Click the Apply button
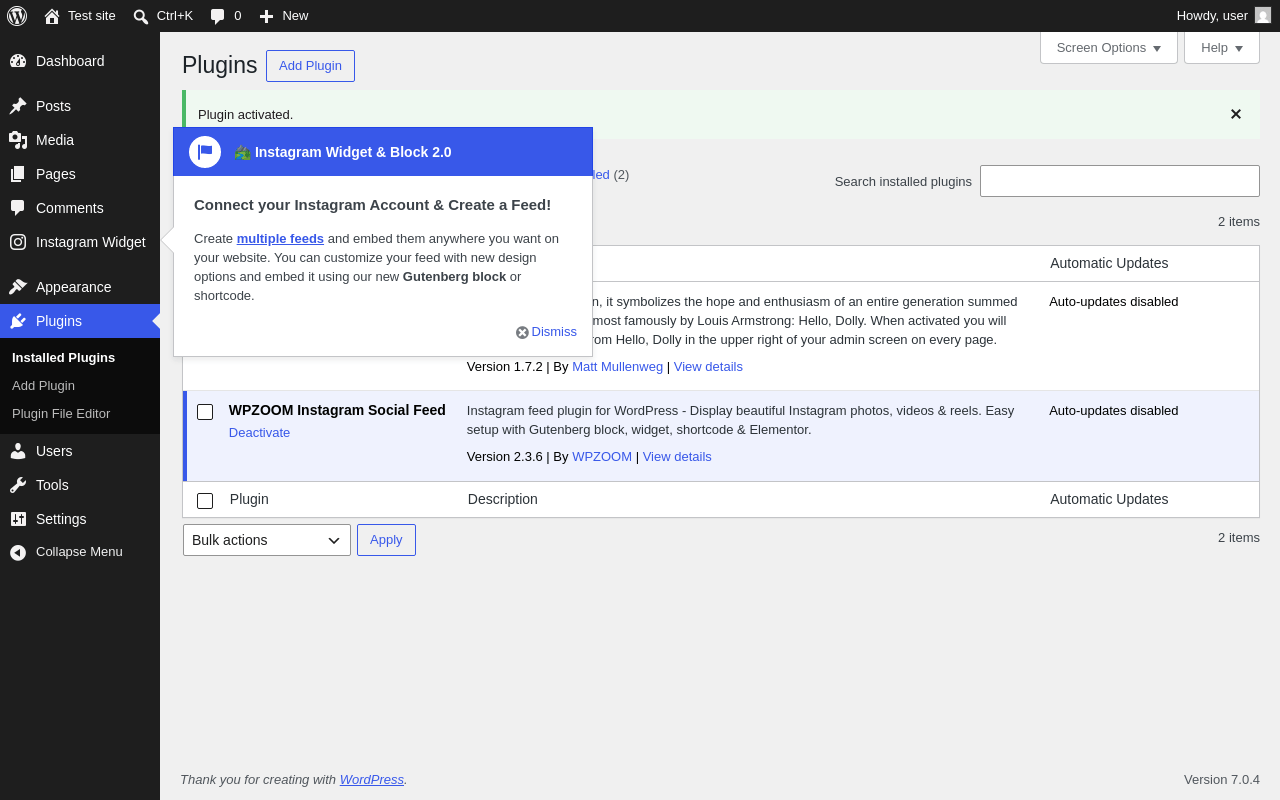The image size is (1280, 800). coord(386,540)
